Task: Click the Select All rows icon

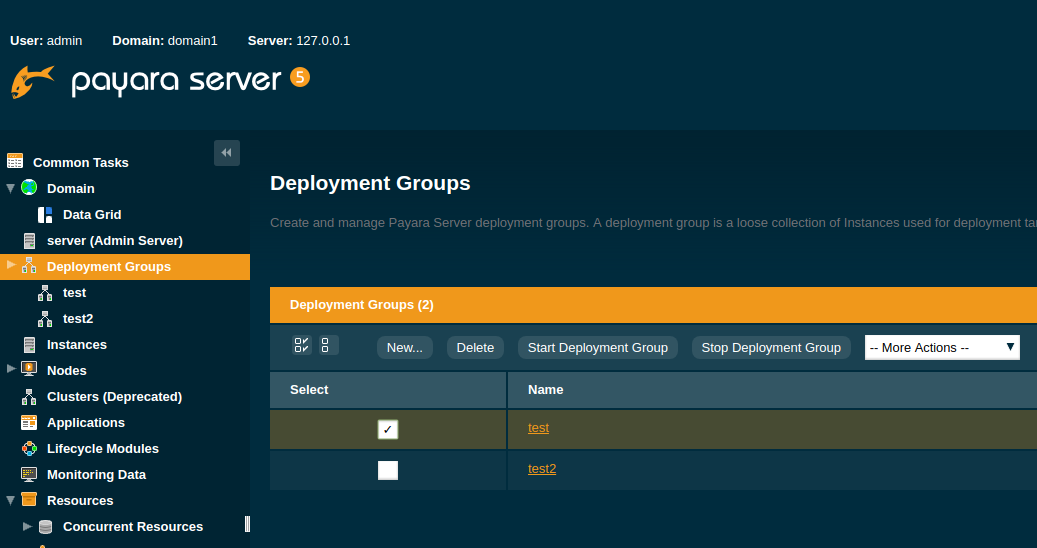Action: pyautogui.click(x=302, y=345)
